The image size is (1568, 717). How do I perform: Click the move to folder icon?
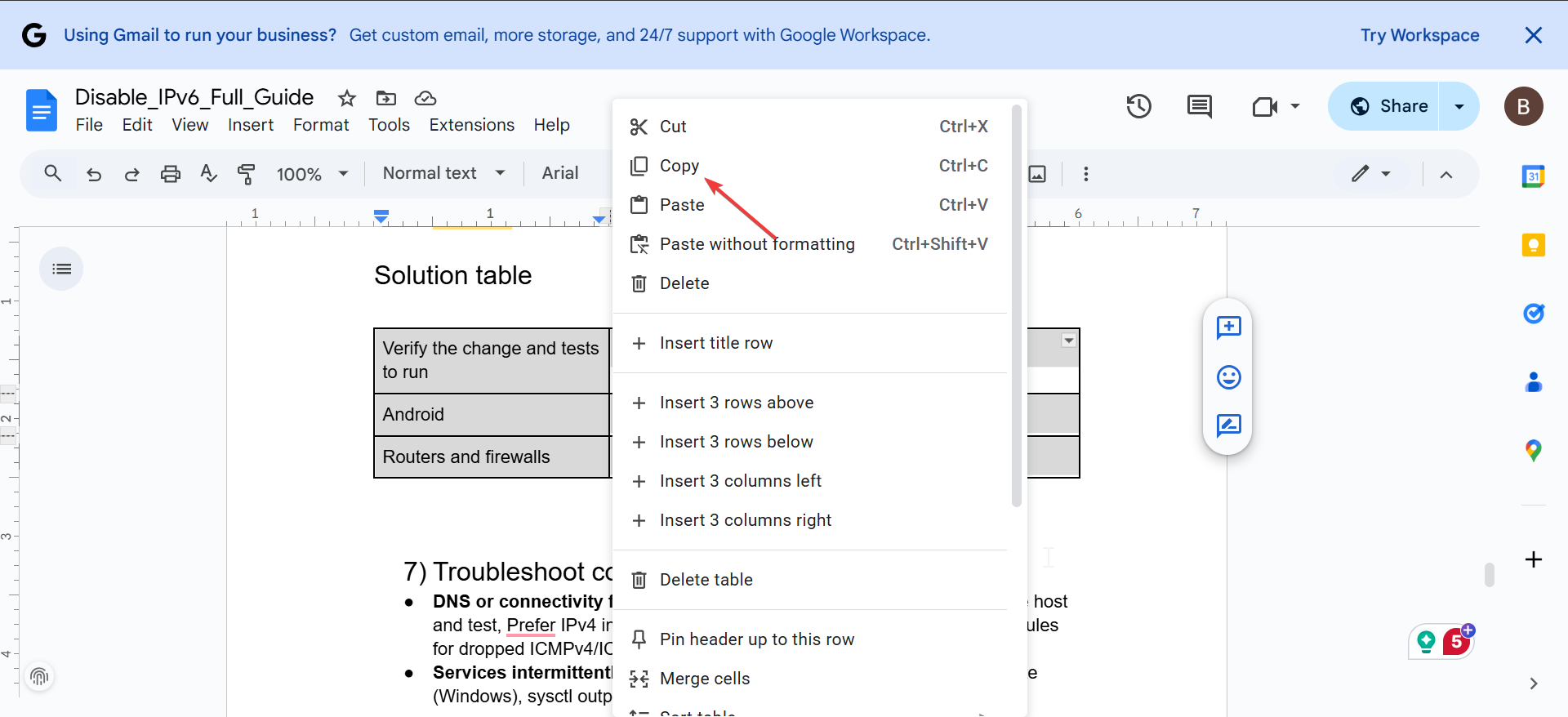pos(385,98)
